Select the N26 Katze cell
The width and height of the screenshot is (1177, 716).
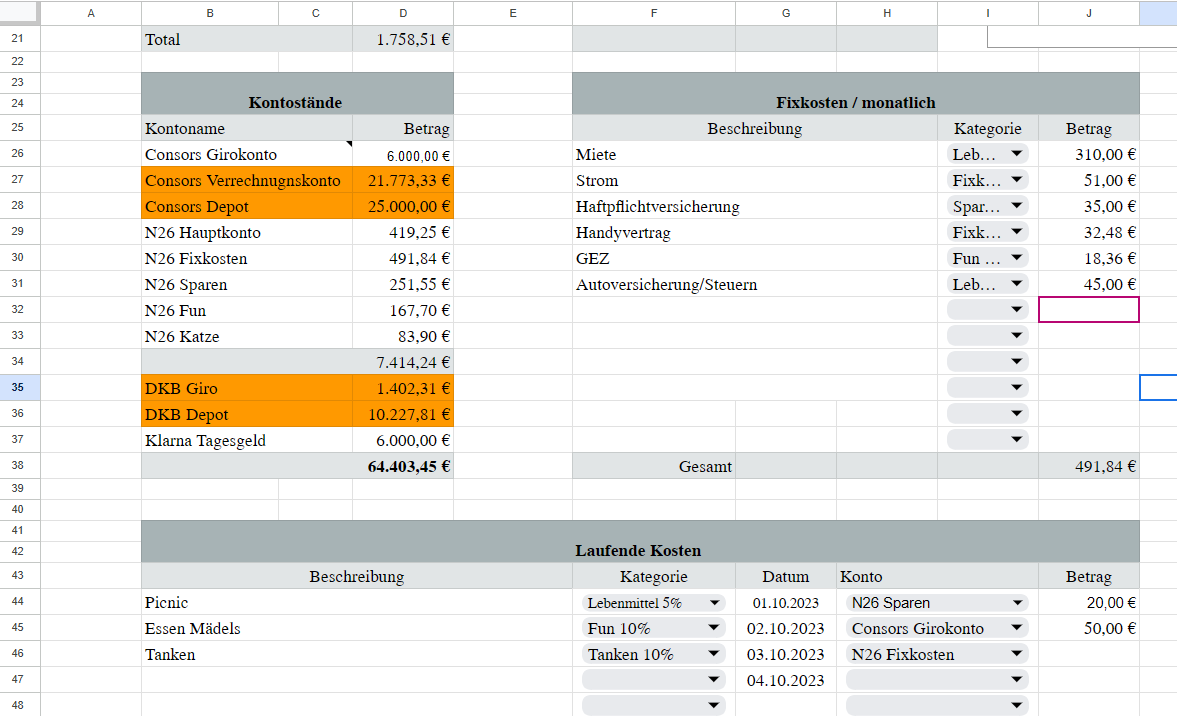[x=247, y=336]
